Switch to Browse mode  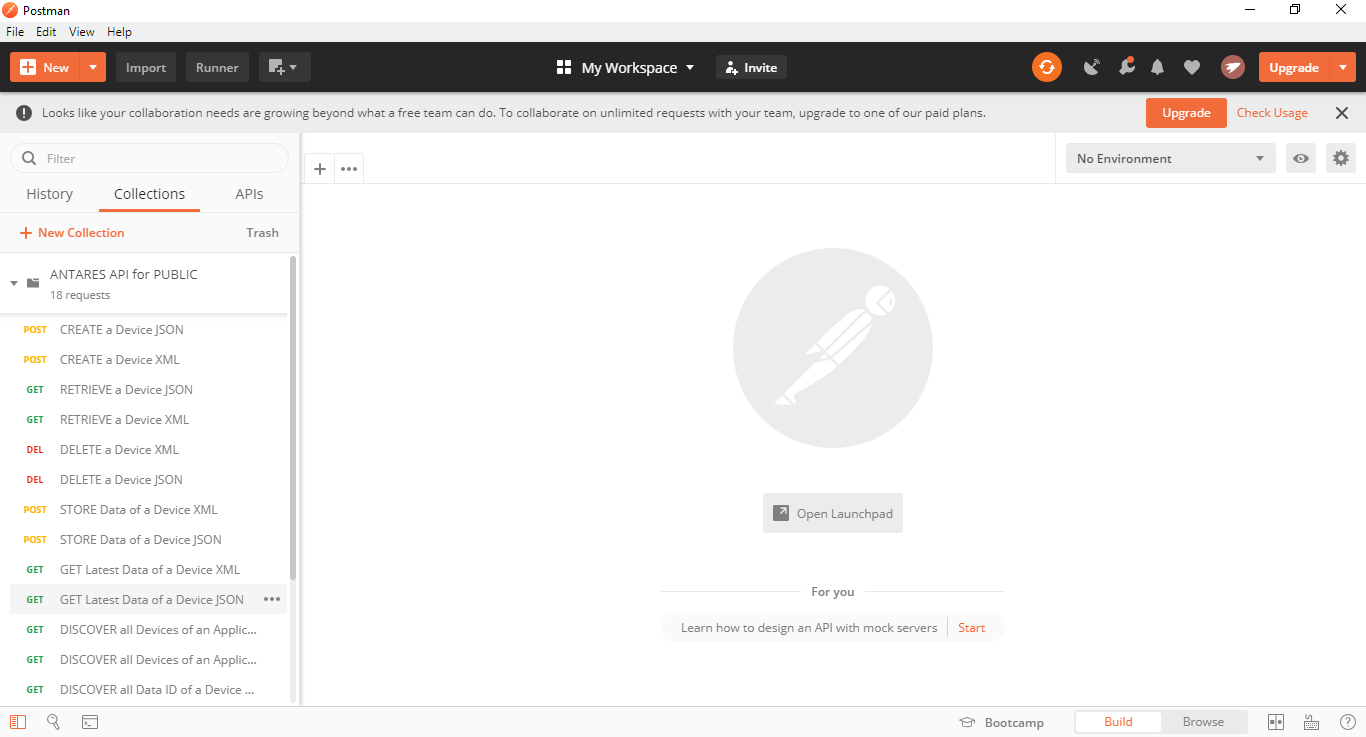[1203, 722]
